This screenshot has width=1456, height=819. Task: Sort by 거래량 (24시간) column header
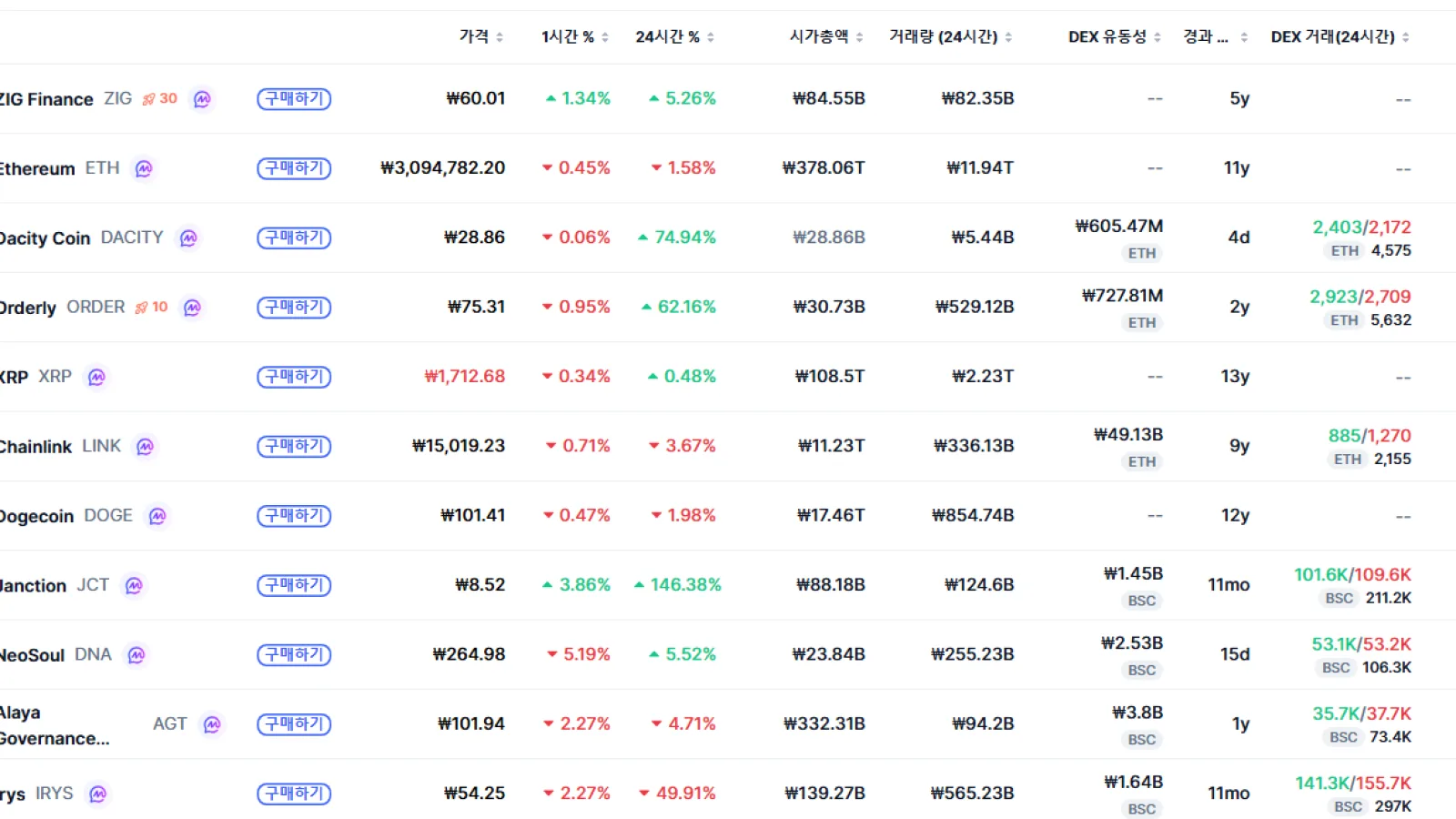click(951, 36)
